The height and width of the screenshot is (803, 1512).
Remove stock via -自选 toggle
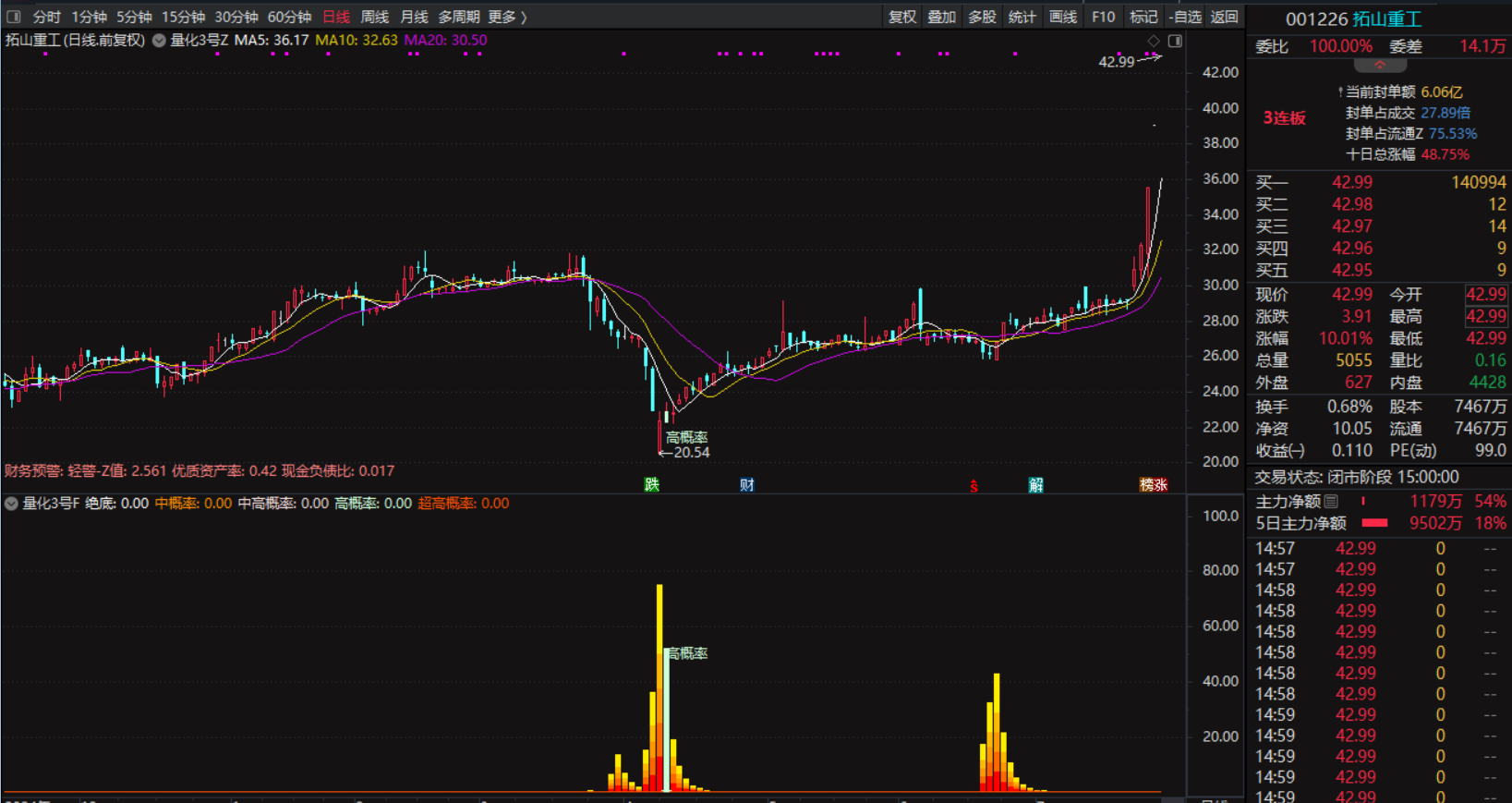[1185, 17]
